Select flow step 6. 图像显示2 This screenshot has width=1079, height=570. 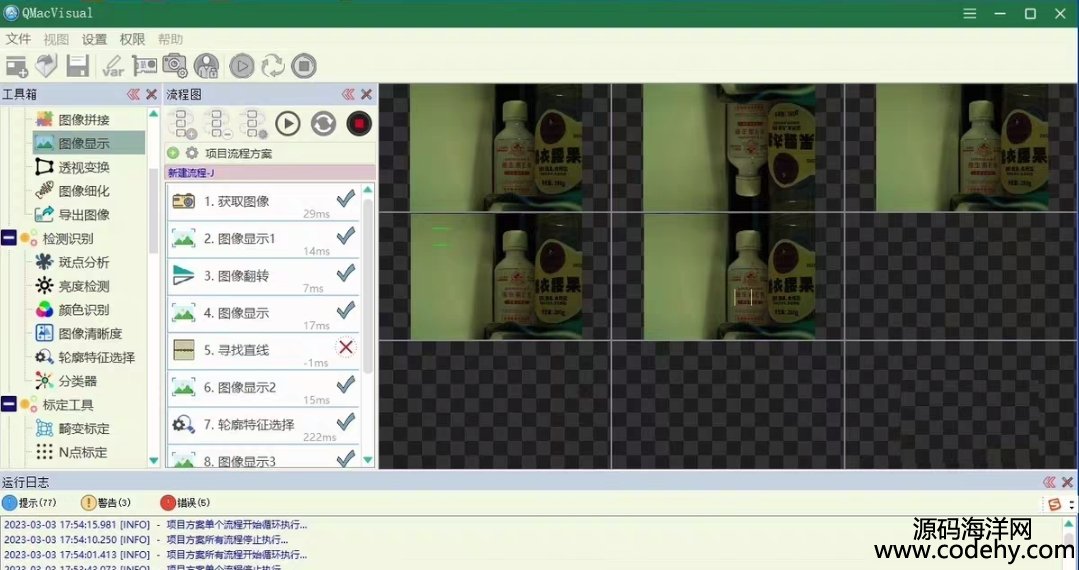(263, 388)
